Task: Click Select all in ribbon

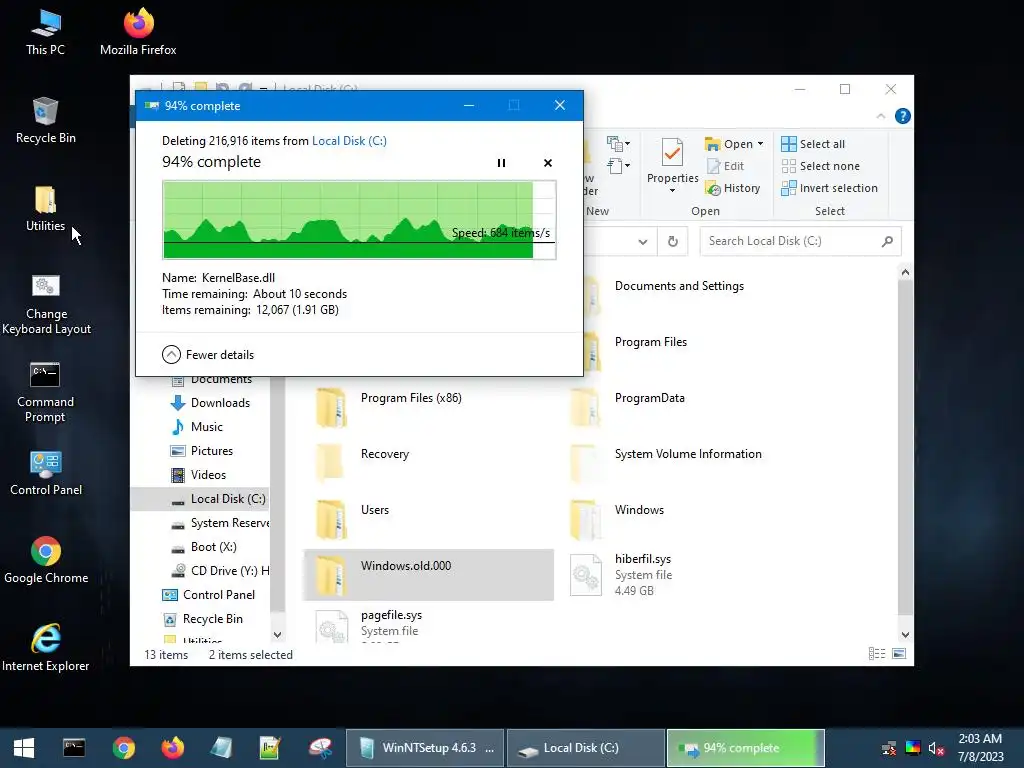Action: (x=813, y=144)
